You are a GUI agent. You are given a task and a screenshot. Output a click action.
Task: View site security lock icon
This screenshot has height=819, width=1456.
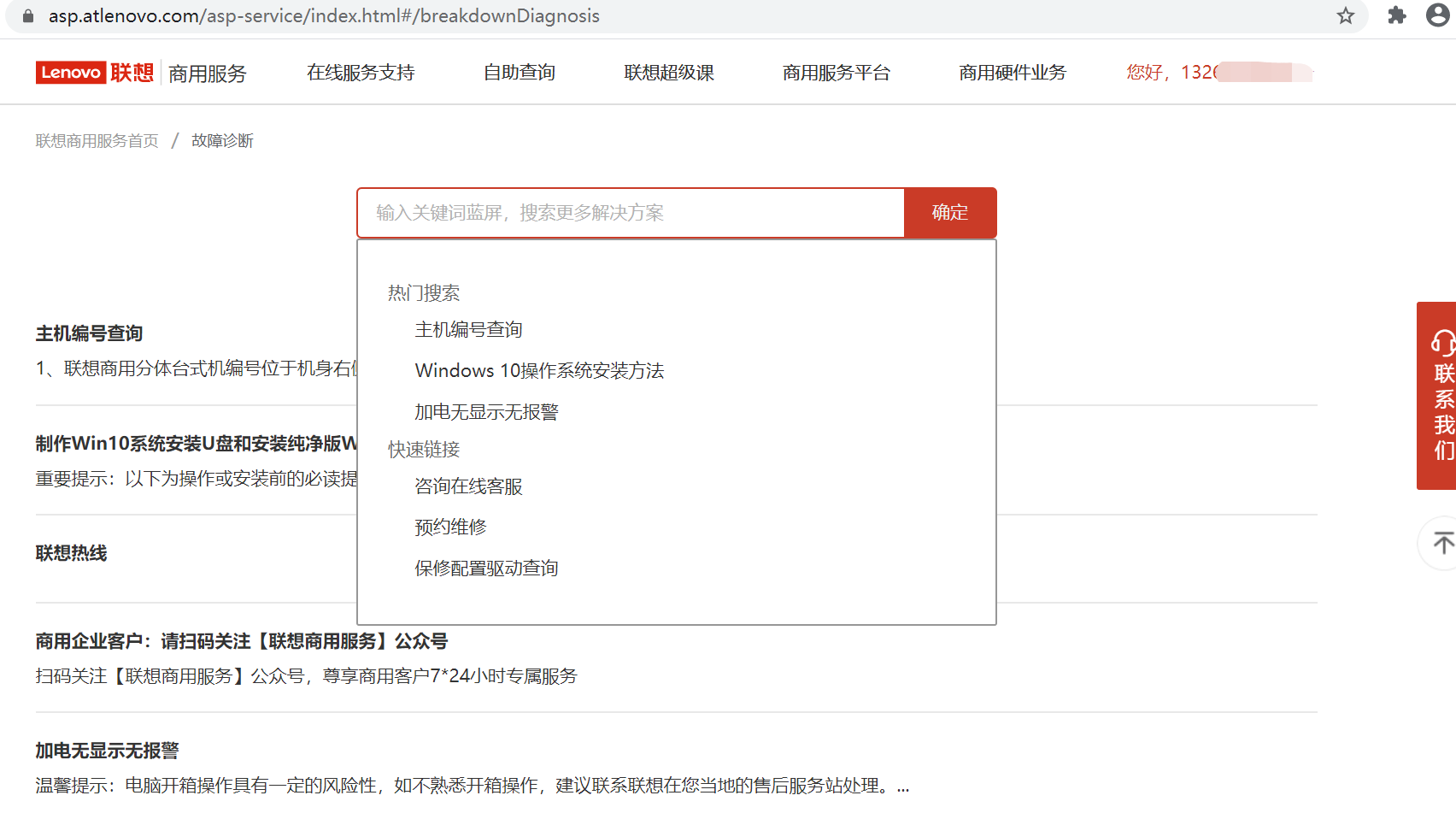27,15
